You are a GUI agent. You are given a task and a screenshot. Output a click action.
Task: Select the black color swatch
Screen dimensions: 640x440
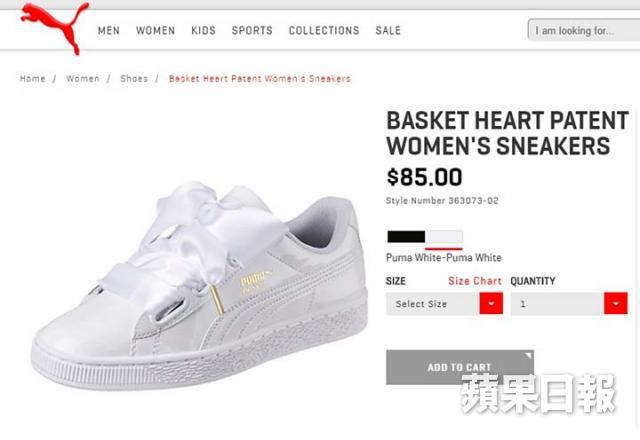[x=406, y=237]
